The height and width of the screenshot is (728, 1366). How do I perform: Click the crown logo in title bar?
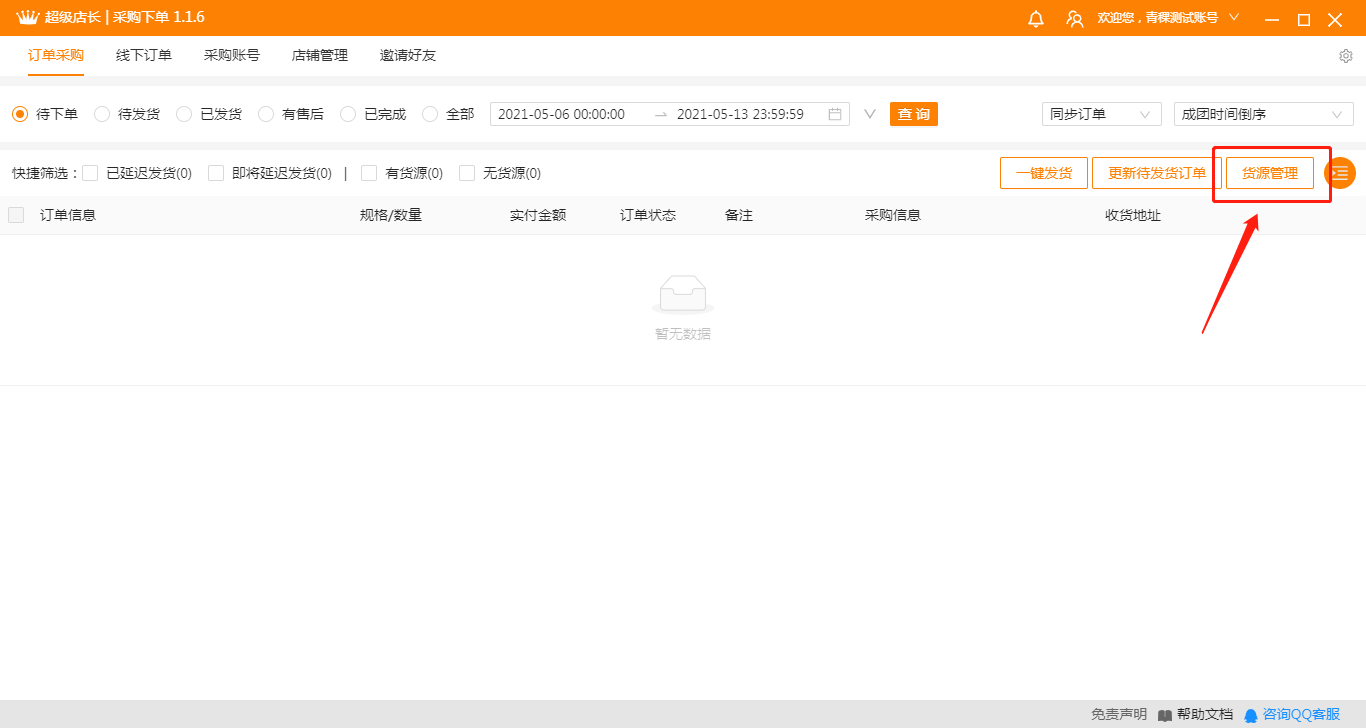tap(27, 18)
